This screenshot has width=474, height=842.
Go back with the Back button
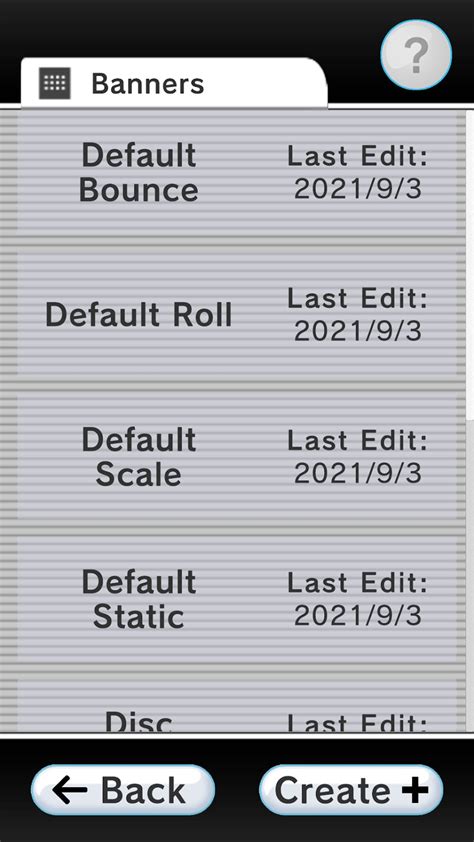123,790
